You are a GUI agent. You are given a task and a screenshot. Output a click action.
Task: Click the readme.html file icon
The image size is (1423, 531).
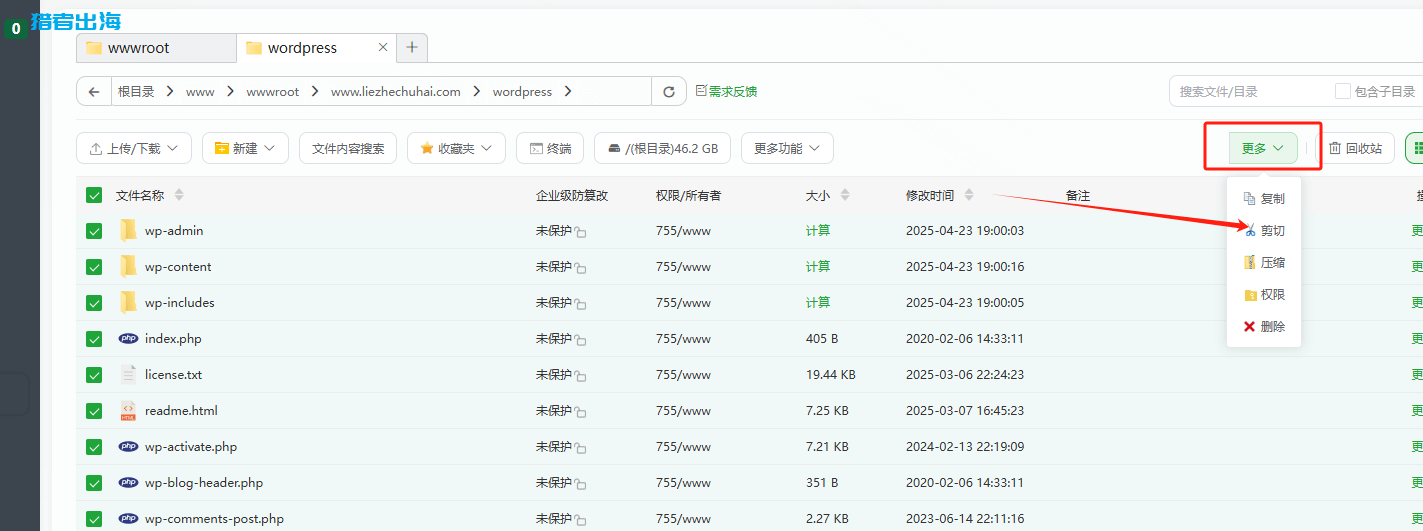128,411
